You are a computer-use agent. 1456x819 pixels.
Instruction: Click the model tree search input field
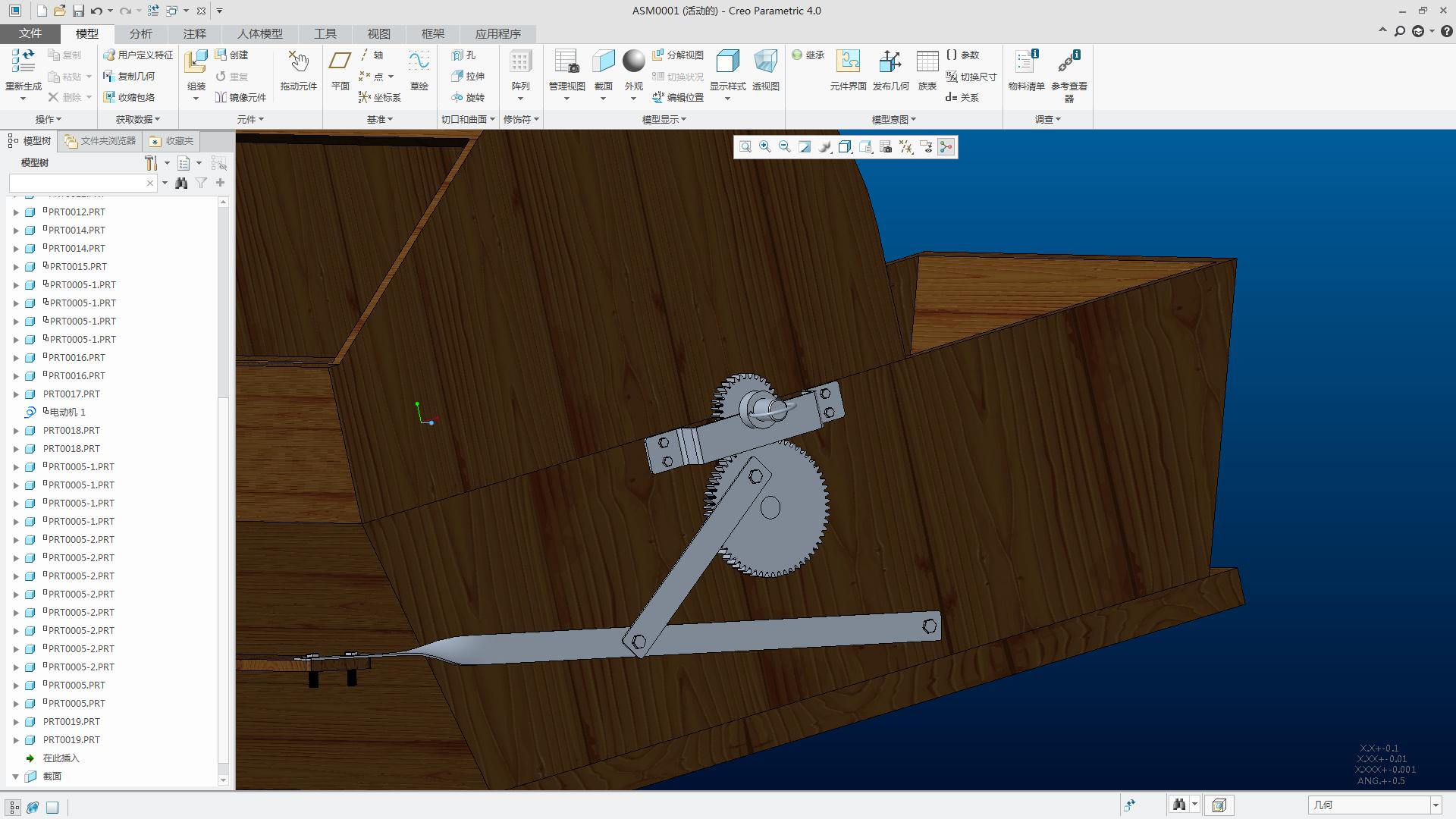point(77,183)
